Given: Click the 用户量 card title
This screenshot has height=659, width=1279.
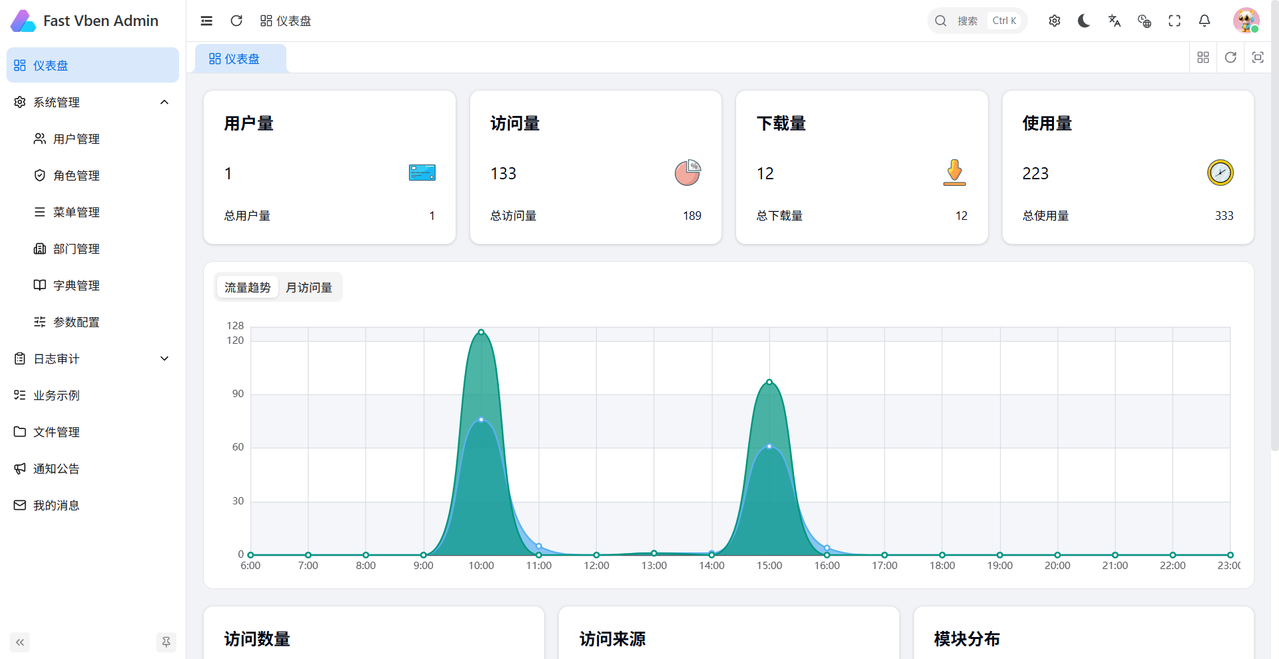Looking at the screenshot, I should [x=249, y=124].
